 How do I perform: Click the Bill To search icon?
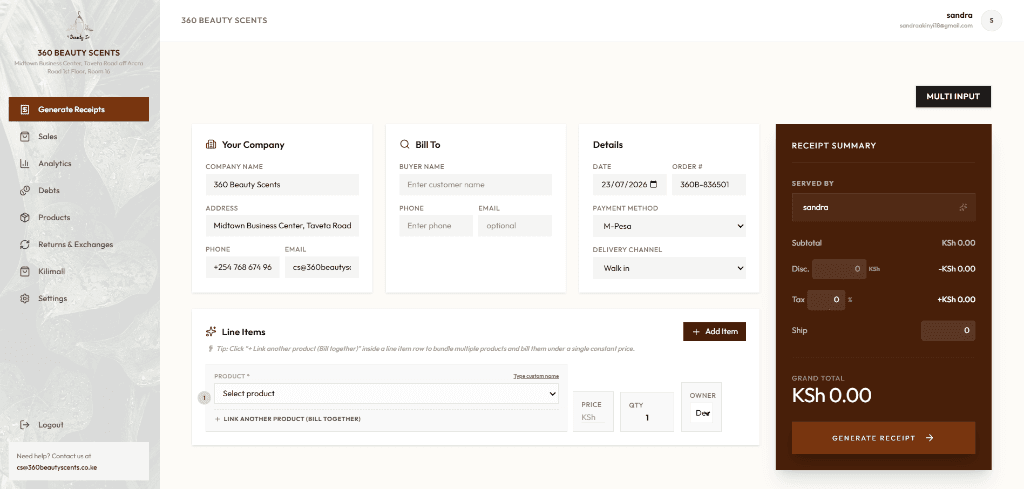point(405,144)
